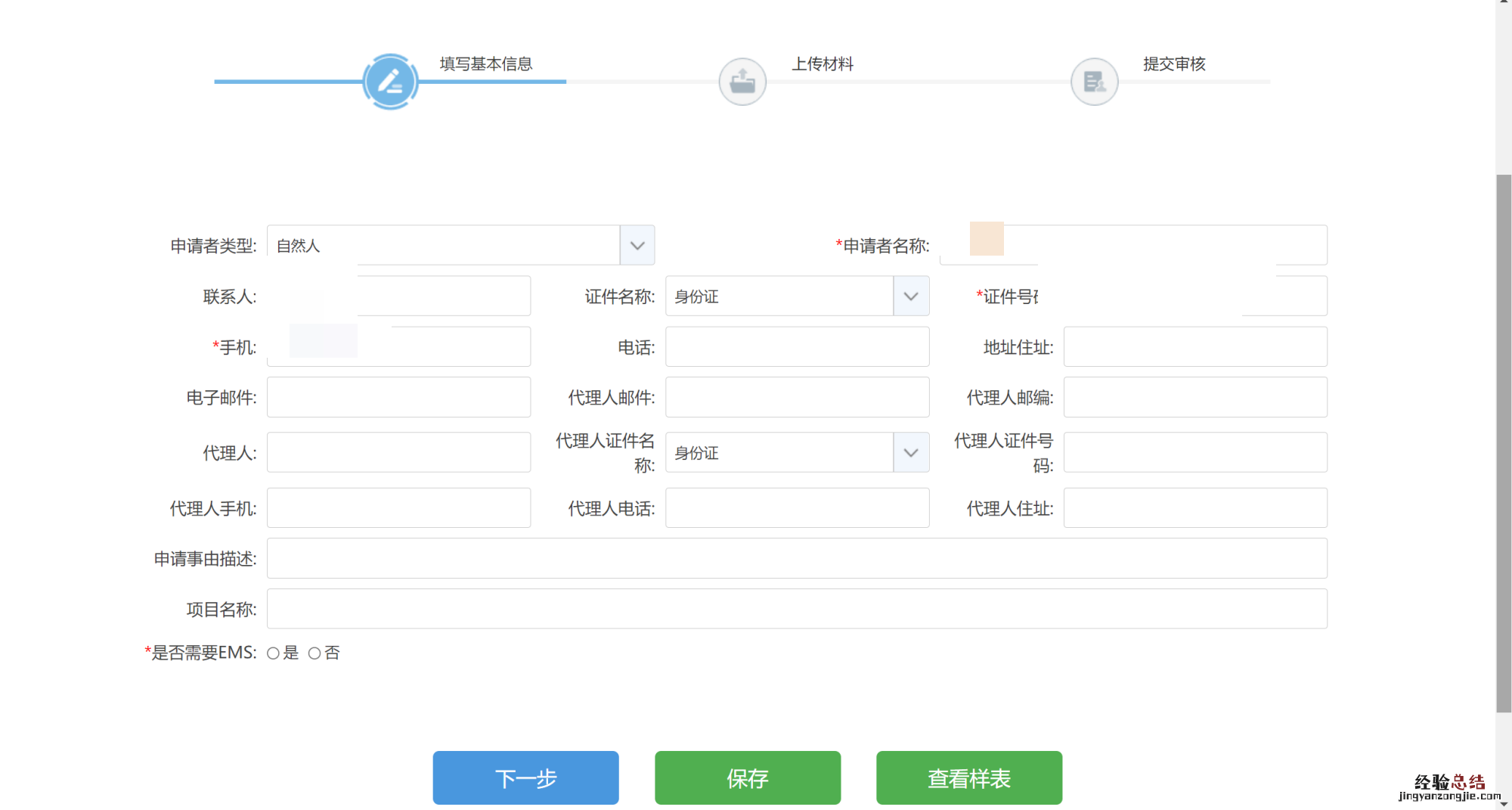The width and height of the screenshot is (1512, 810).
Task: Focus the 项目名称 input field
Action: (x=797, y=609)
